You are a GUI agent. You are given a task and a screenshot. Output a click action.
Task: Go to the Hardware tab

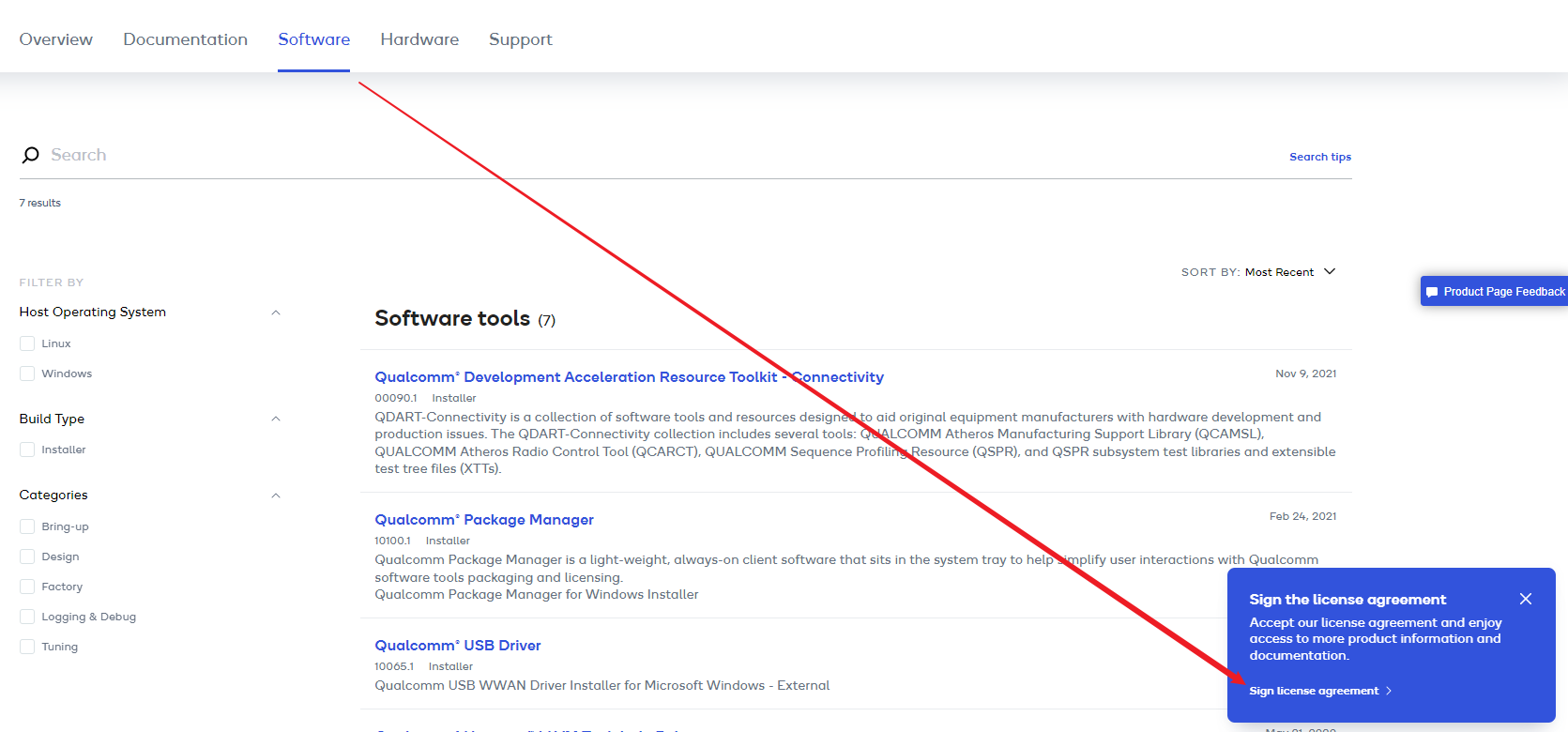pyautogui.click(x=419, y=39)
